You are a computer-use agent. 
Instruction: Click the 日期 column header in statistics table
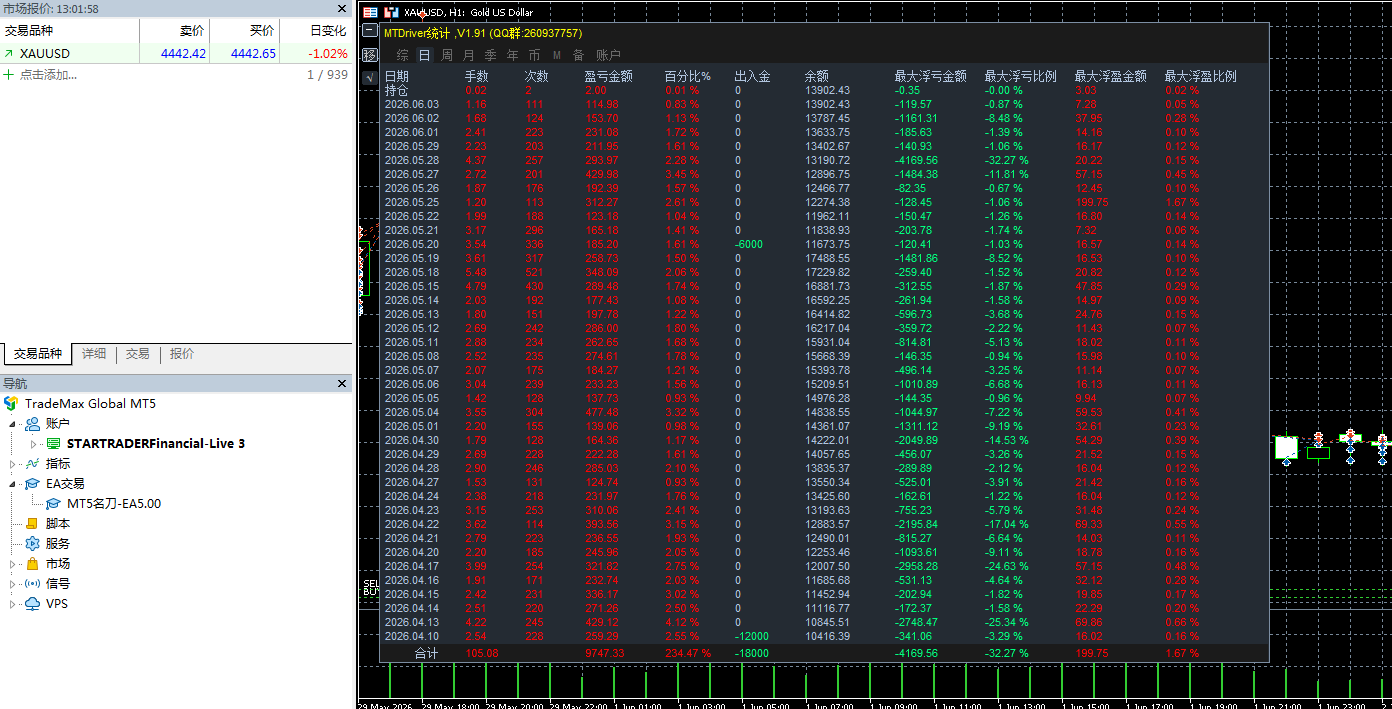(x=397, y=76)
